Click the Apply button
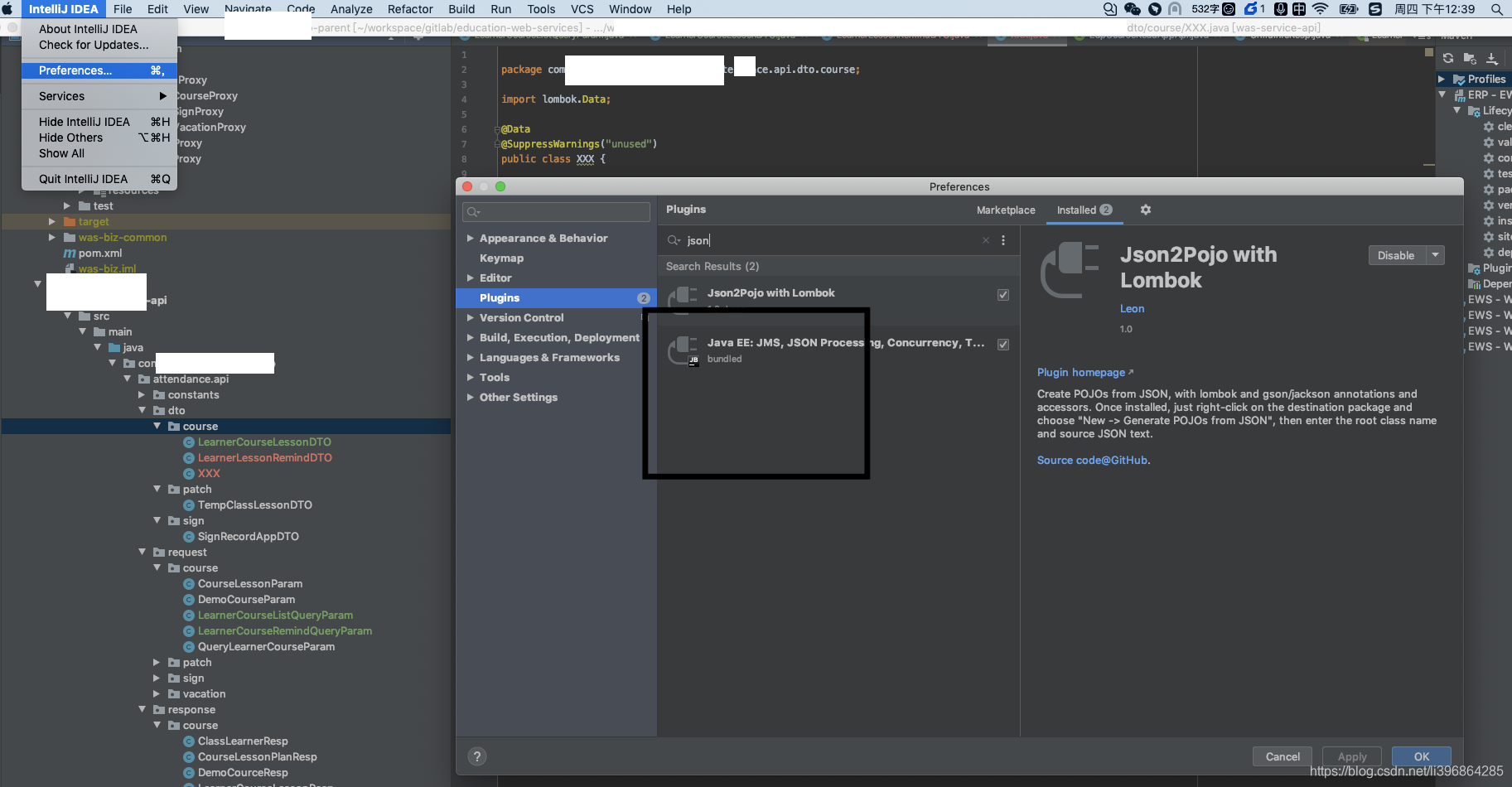Image resolution: width=1512 pixels, height=787 pixels. point(1352,756)
